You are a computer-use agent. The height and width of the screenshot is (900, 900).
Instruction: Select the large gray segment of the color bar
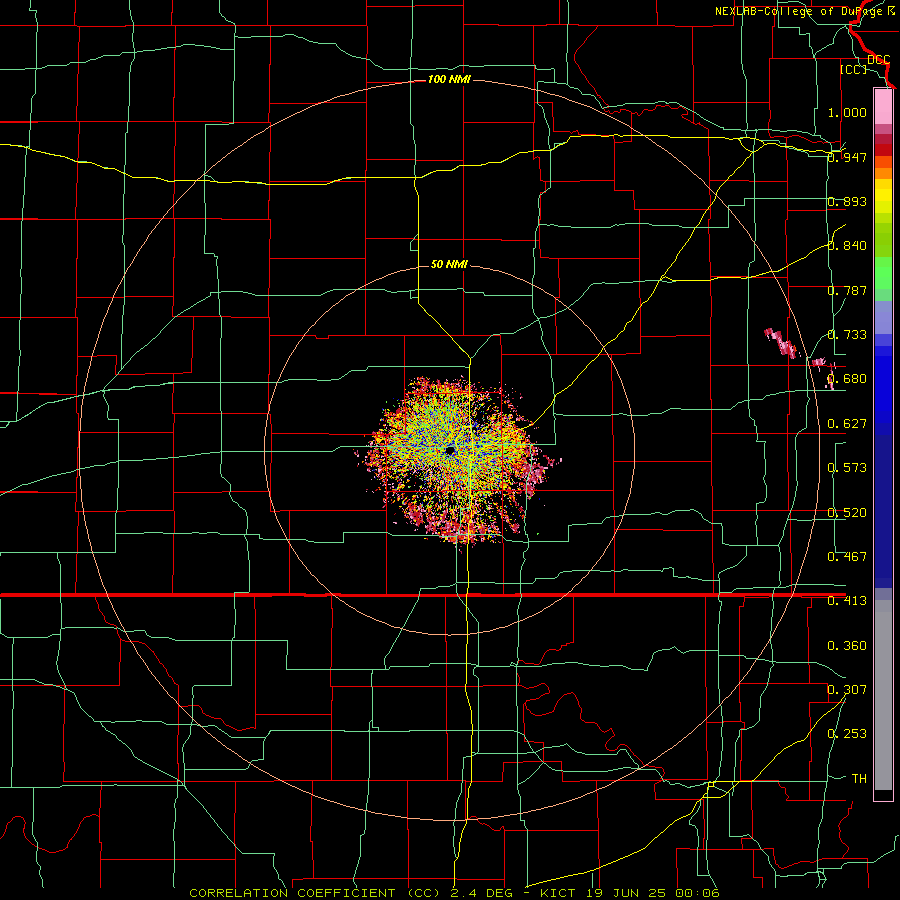[883, 695]
